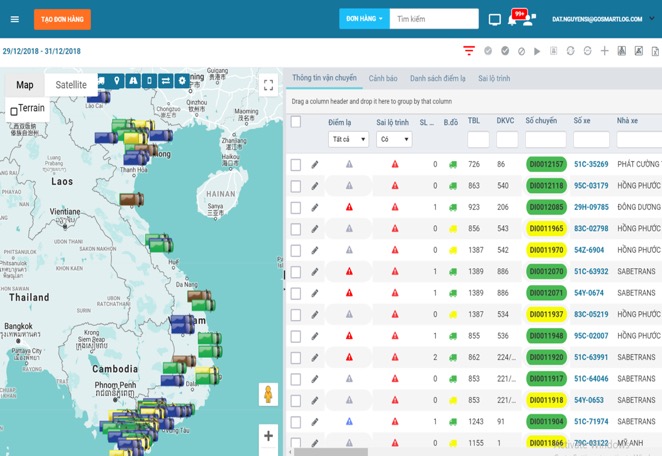Click the Tìm kiếm search field

pyautogui.click(x=434, y=19)
